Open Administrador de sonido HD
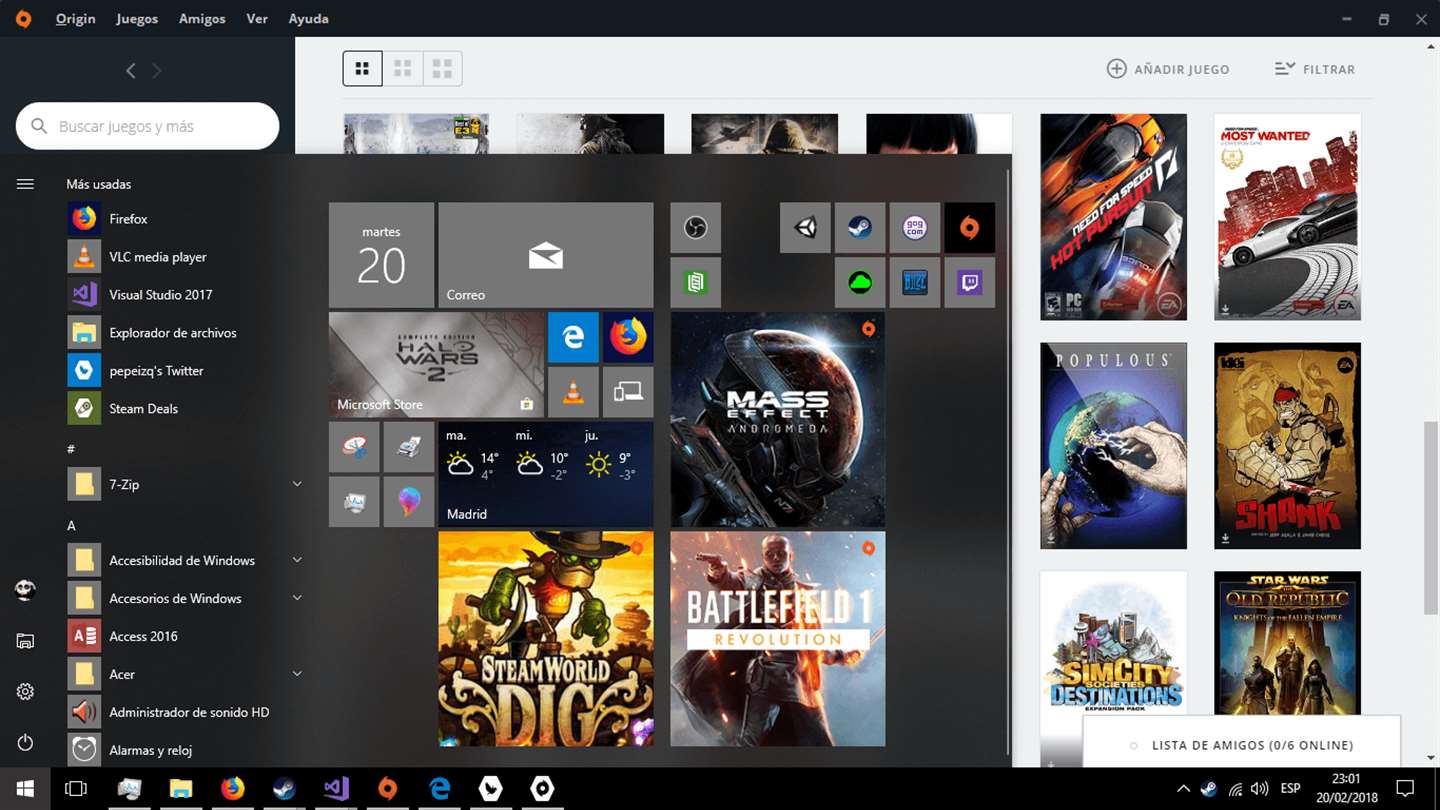 coord(185,713)
